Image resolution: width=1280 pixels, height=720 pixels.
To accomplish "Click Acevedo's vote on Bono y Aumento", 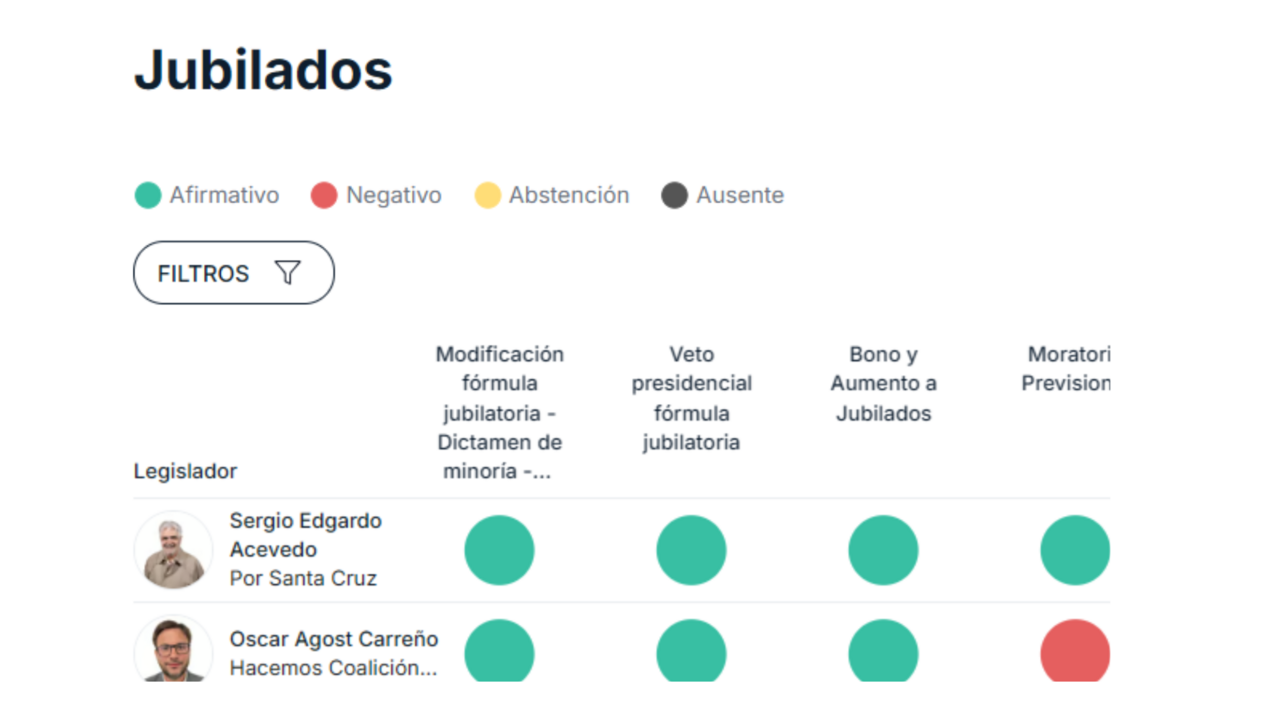I will coord(883,550).
